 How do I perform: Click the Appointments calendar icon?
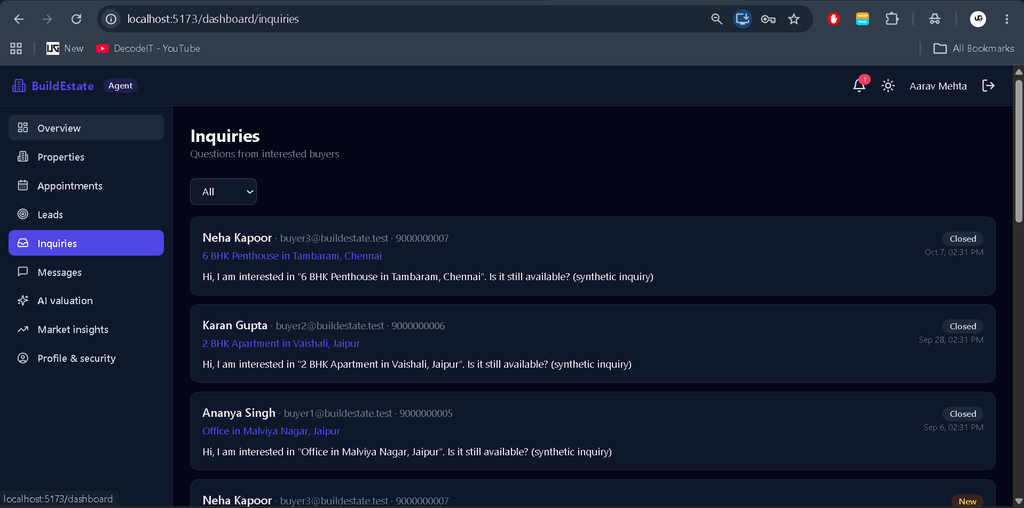point(23,185)
